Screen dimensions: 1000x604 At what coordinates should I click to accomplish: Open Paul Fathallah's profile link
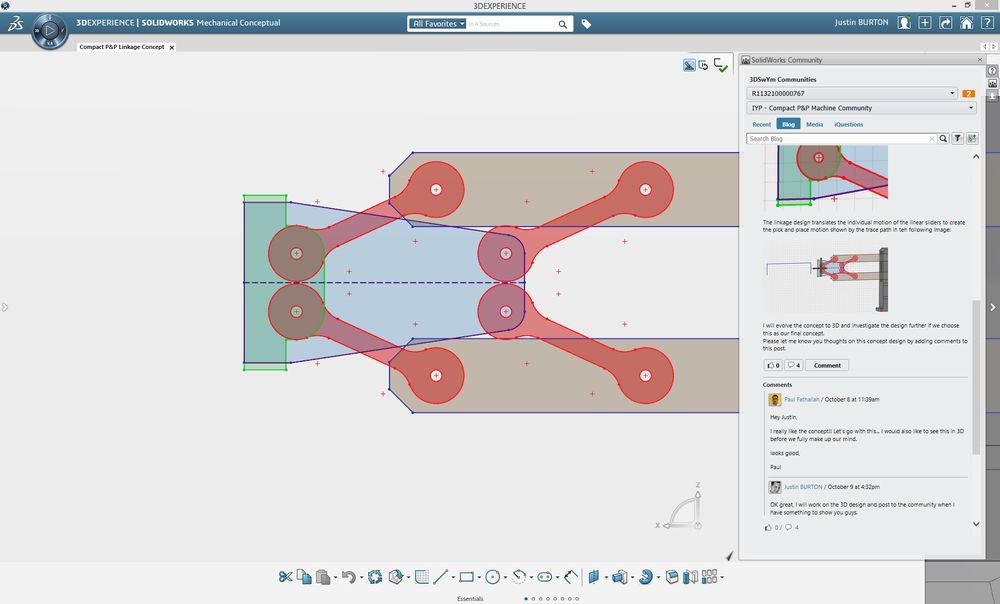[x=803, y=399]
